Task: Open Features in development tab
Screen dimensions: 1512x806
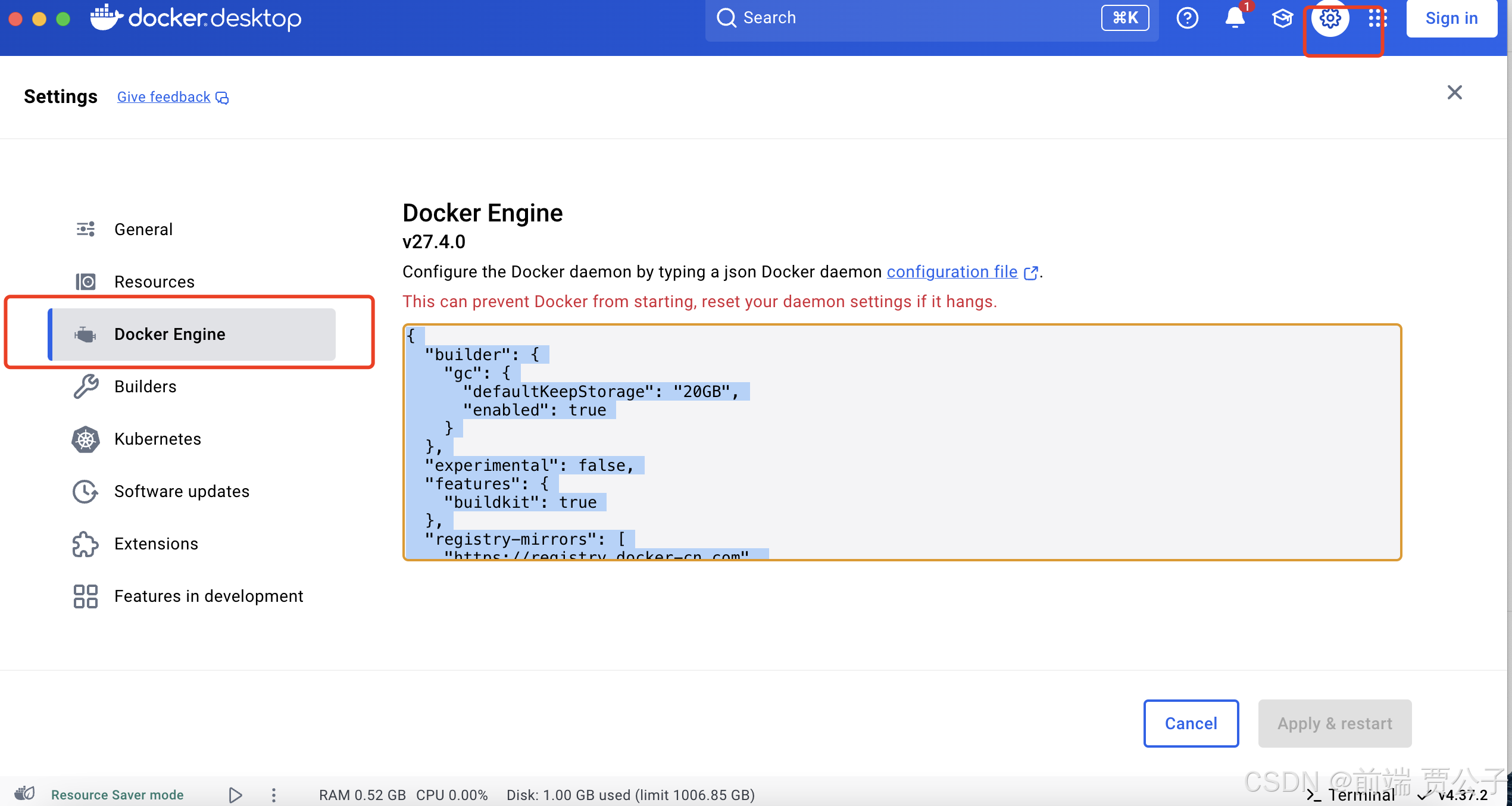Action: coord(192,596)
